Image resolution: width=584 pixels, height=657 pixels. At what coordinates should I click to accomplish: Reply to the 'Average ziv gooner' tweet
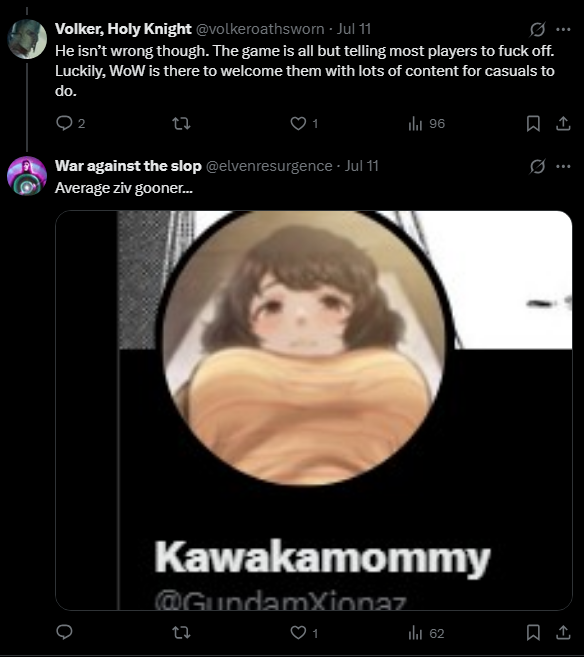(x=64, y=632)
